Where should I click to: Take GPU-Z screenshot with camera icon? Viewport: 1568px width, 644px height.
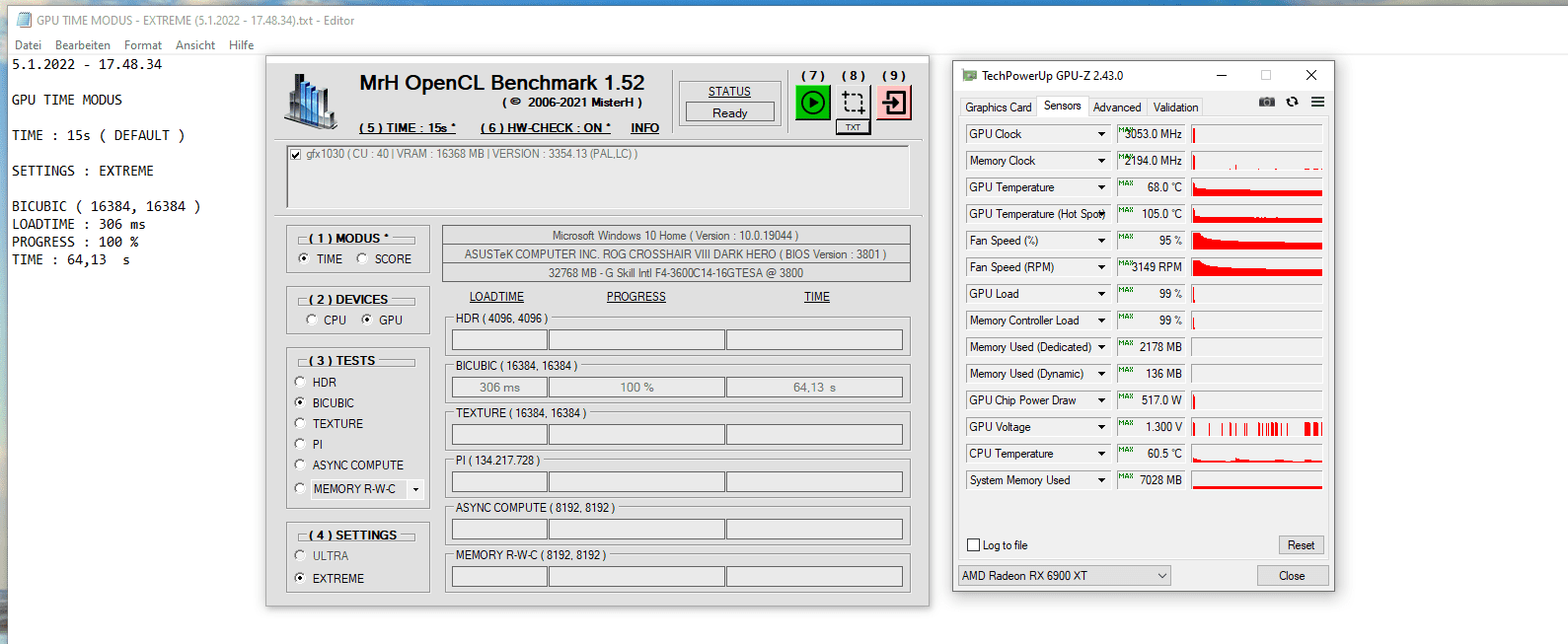pyautogui.click(x=1267, y=102)
